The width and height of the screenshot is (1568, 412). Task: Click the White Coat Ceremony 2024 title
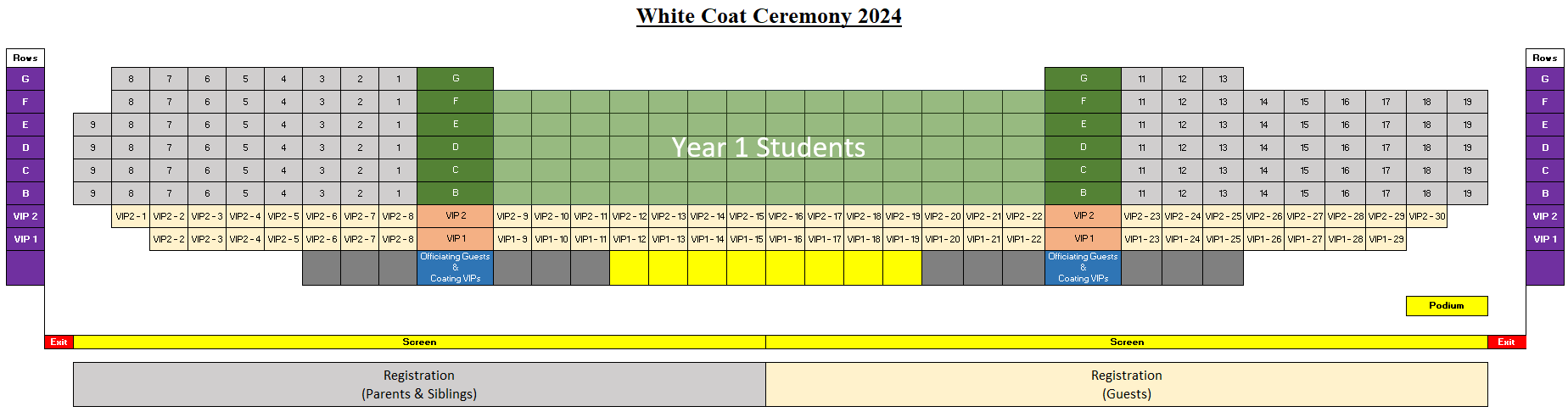(769, 16)
